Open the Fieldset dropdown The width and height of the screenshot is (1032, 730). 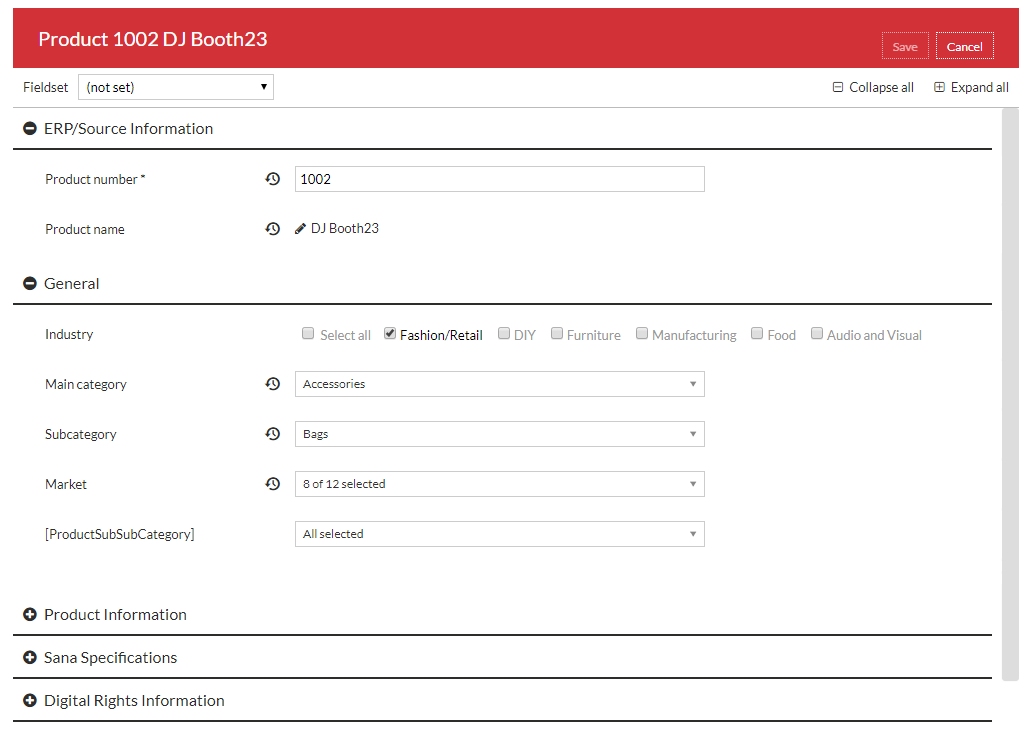(176, 87)
